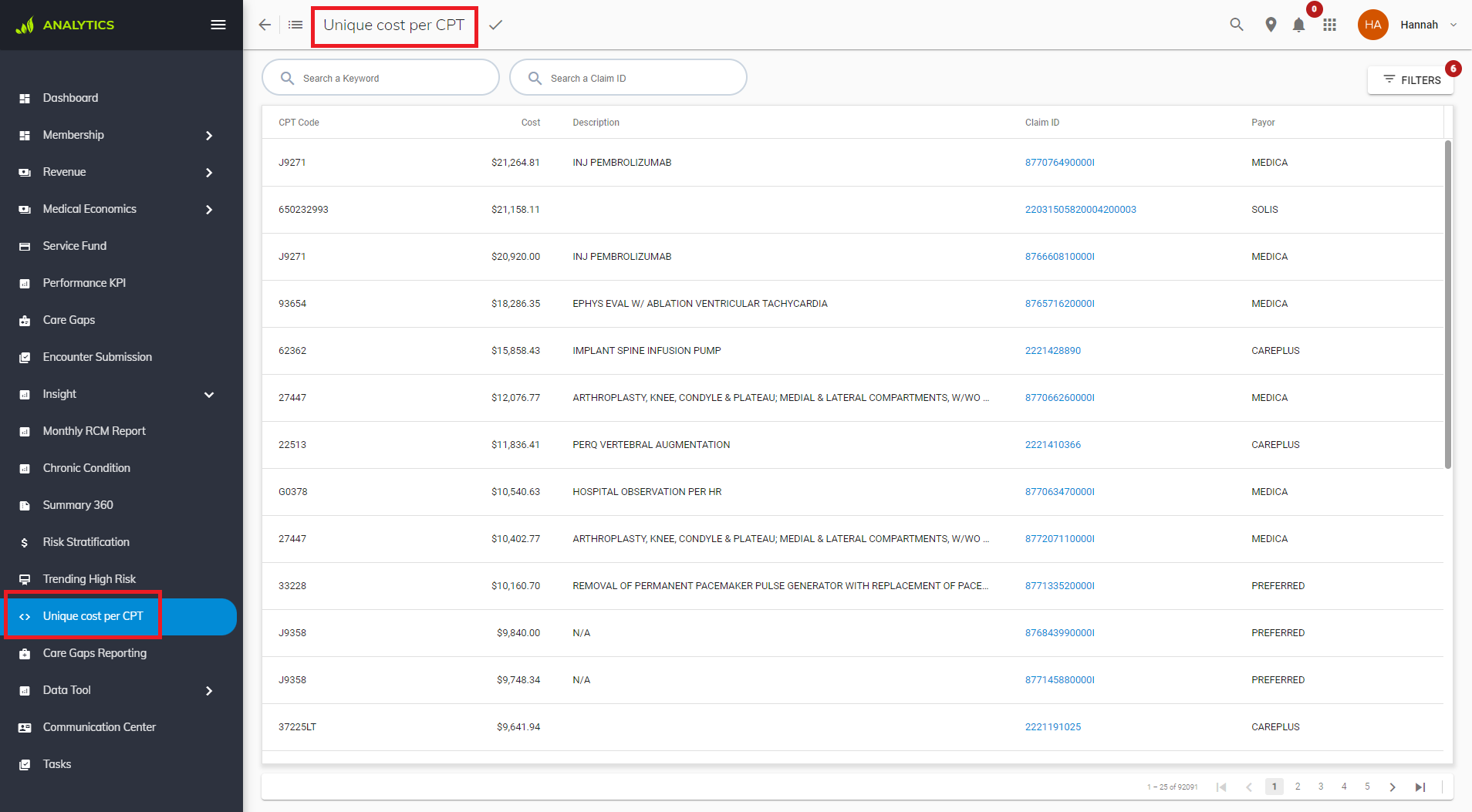Open claim 877076490000I
Image resolution: width=1472 pixels, height=812 pixels.
click(1059, 163)
